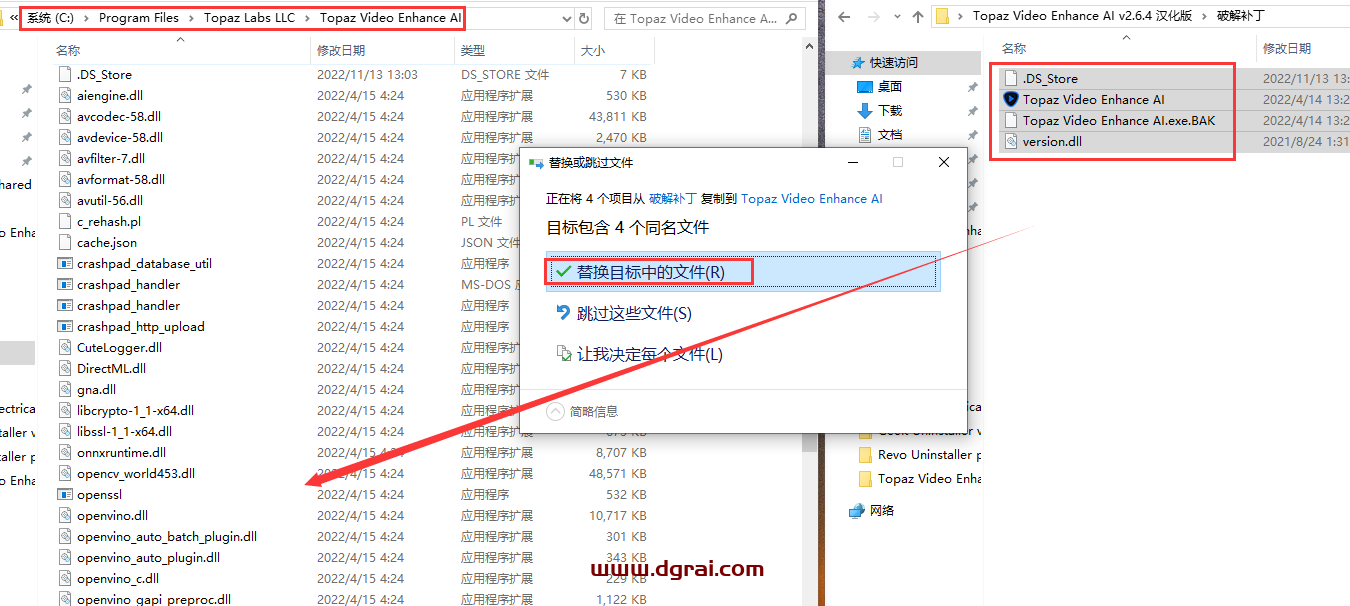Click the Topaz Video Enhance AI breadcrumb in left window
1350x606 pixels.
coord(391,18)
